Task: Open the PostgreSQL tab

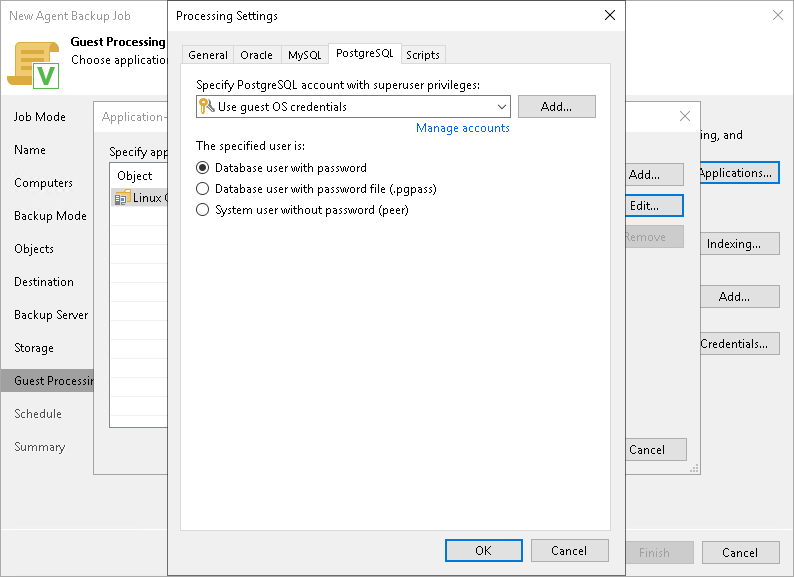Action: [x=365, y=53]
